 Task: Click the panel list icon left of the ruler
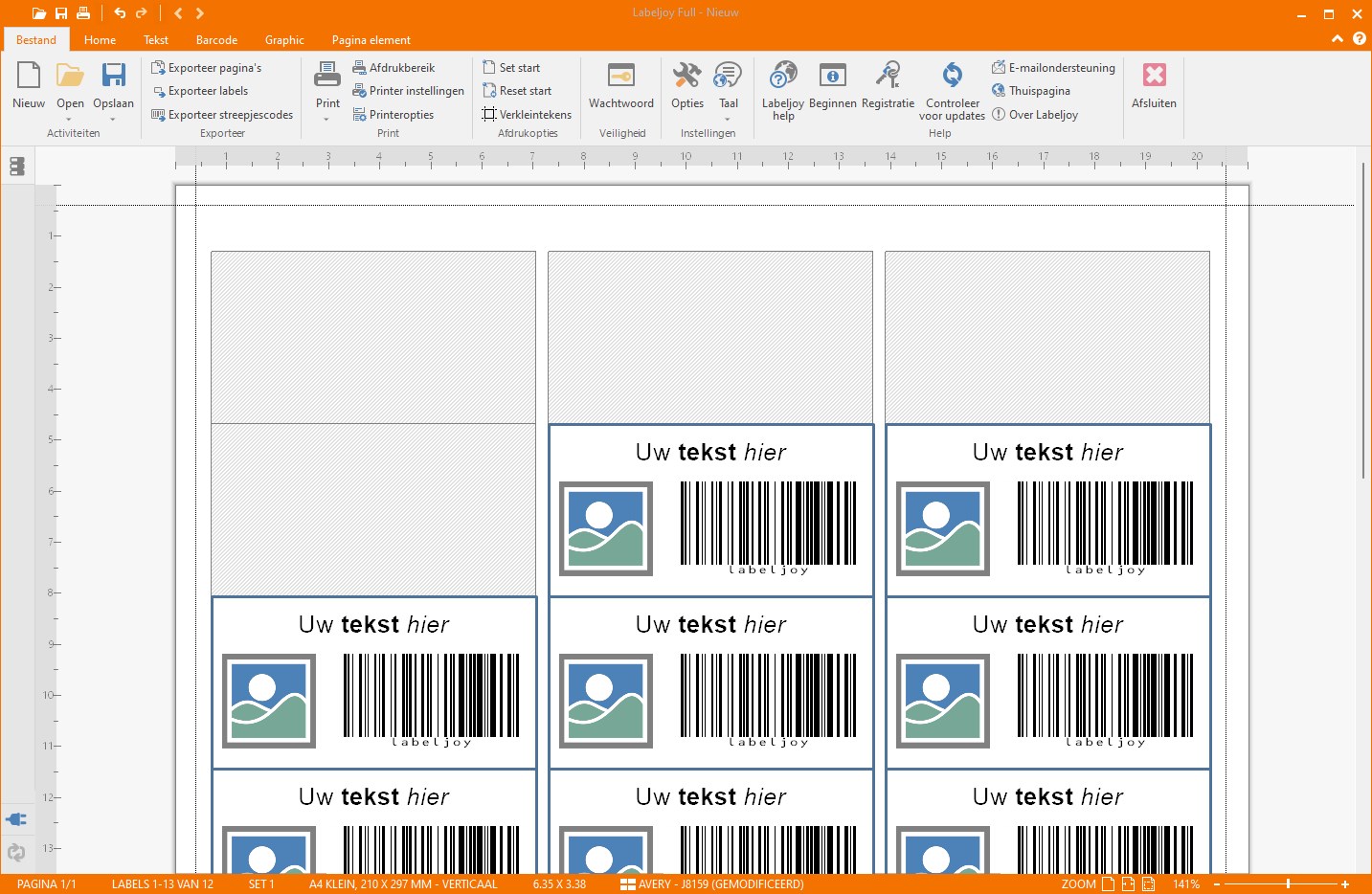click(x=16, y=167)
